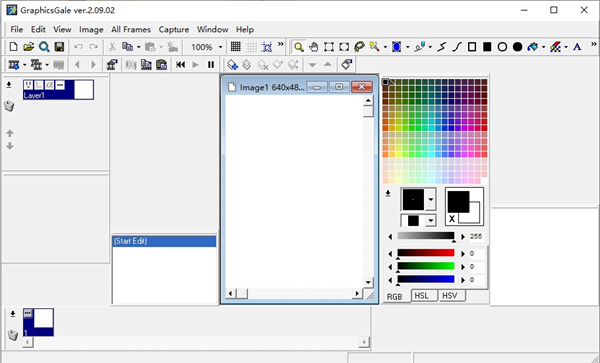
Task: Select the Zoom magnifier tool
Action: pos(298,47)
